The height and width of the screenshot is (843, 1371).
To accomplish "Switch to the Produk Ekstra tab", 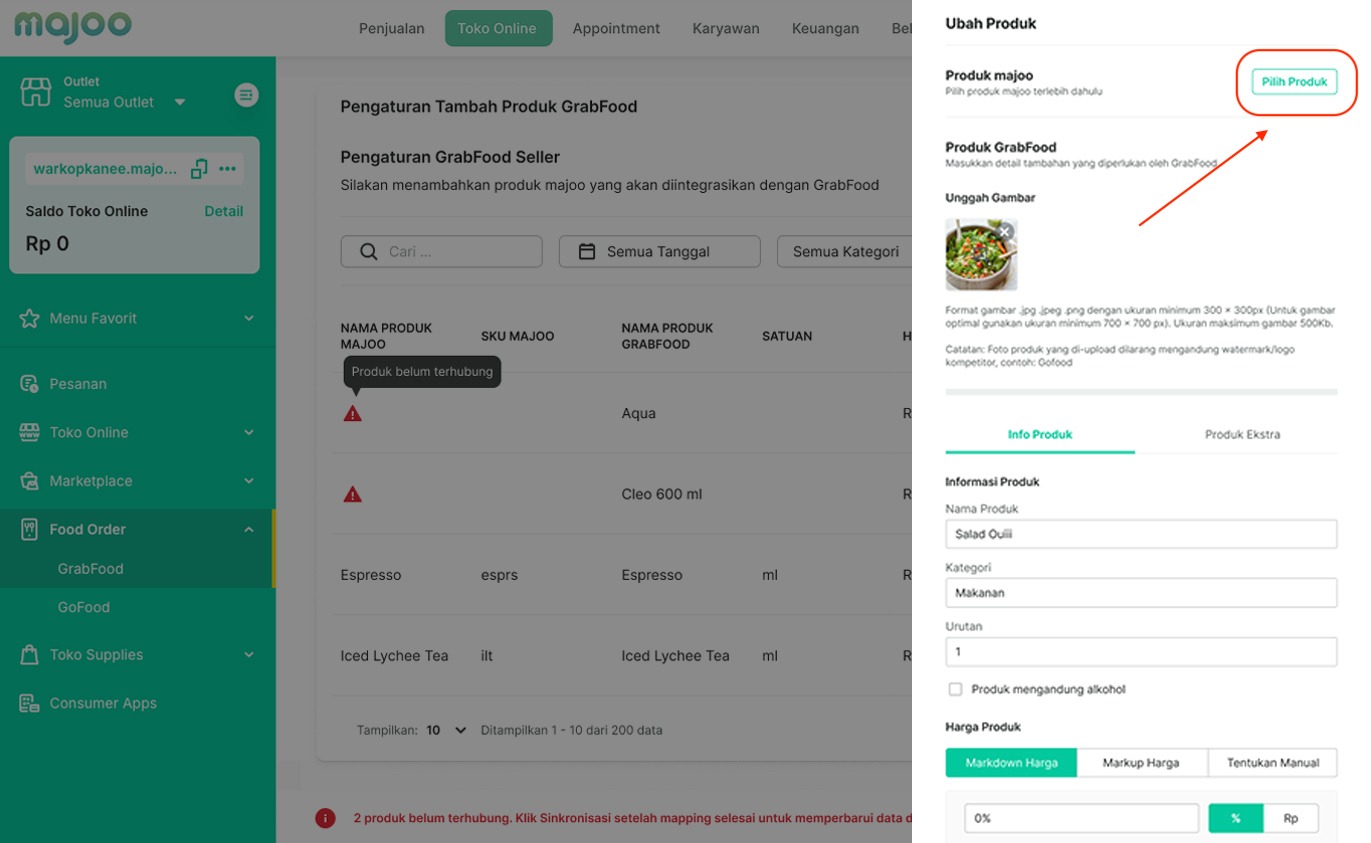I will coord(1242,434).
